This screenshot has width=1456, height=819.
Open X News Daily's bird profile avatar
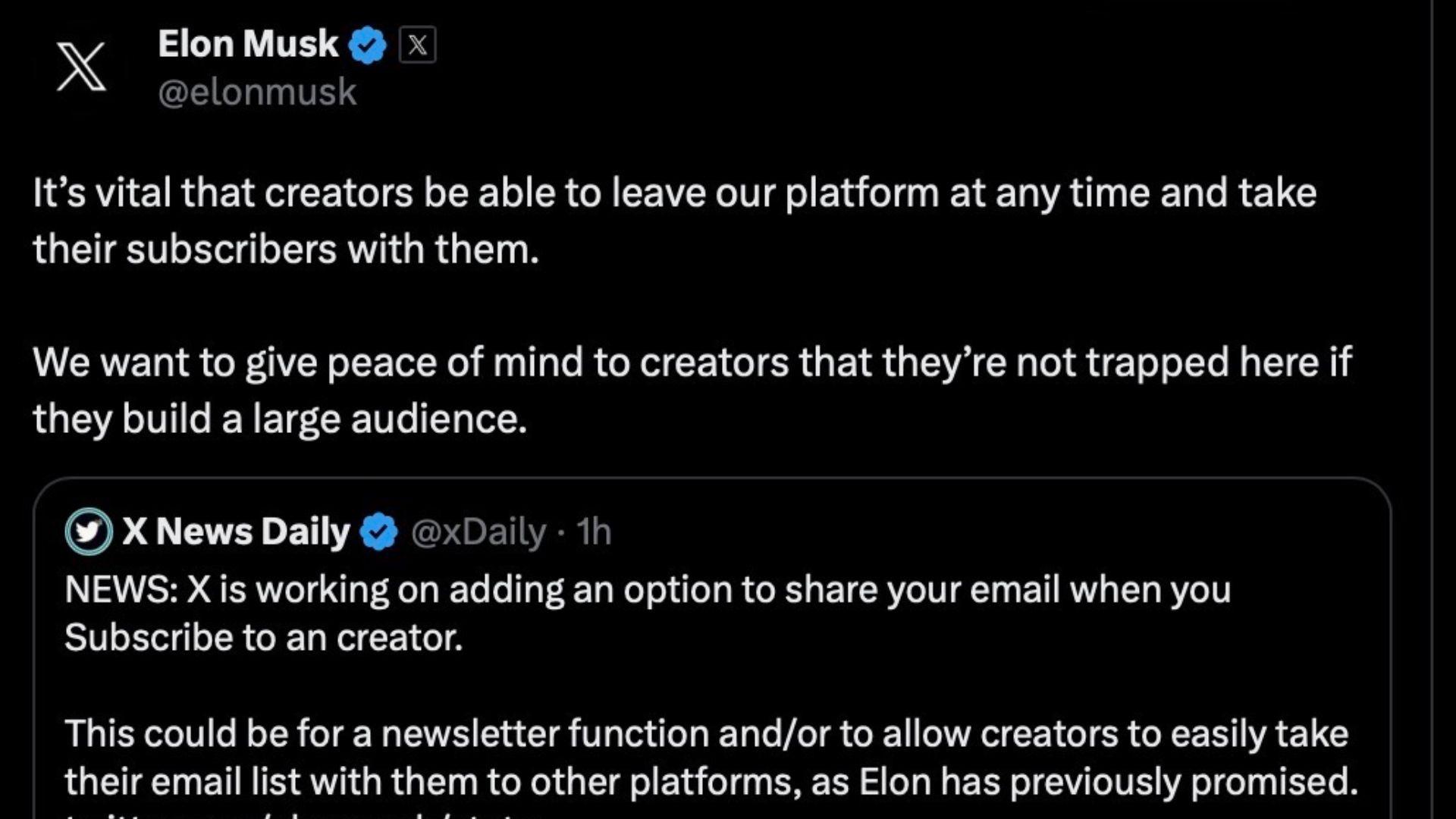[89, 532]
